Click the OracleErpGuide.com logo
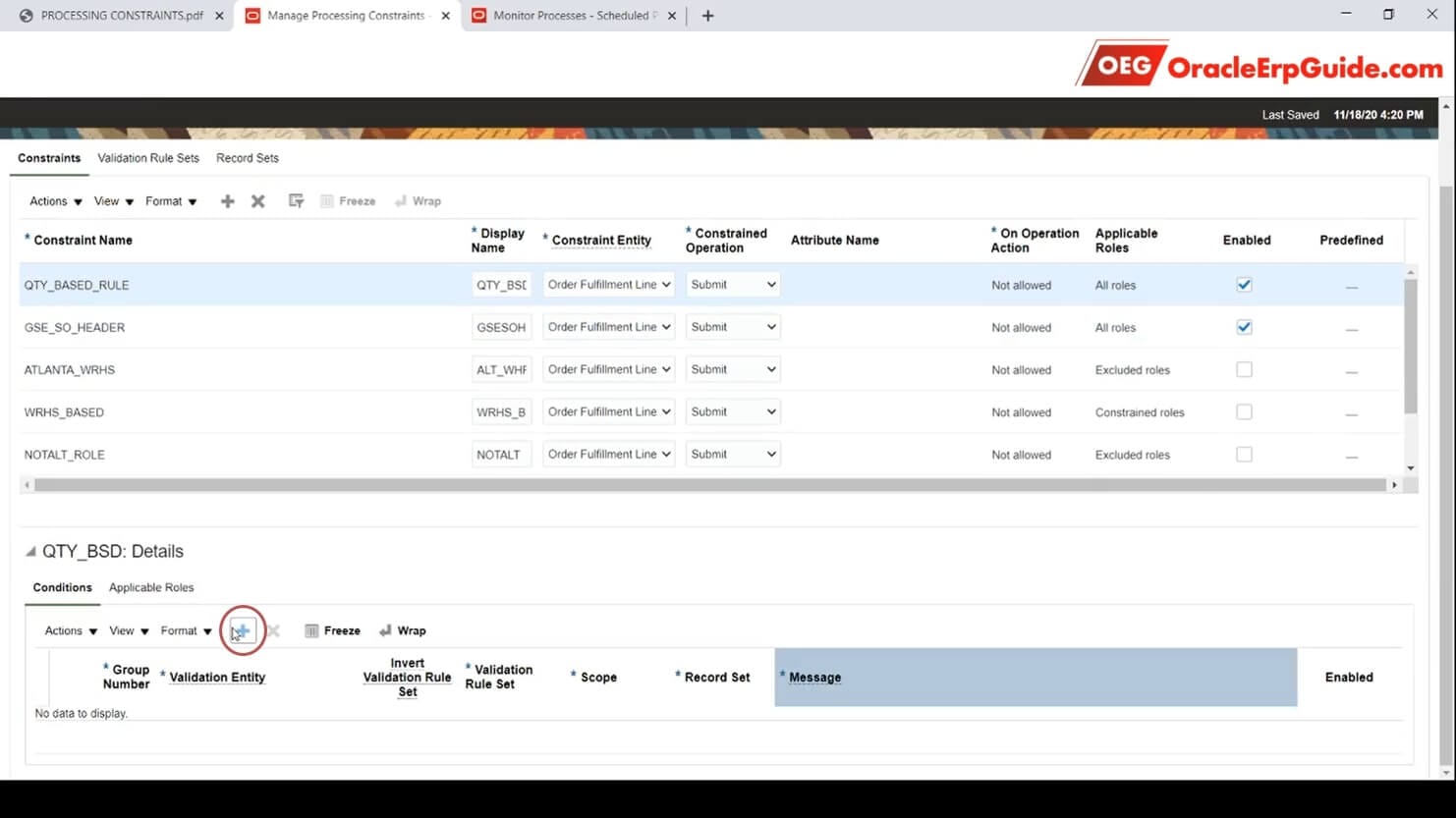 click(x=1259, y=65)
